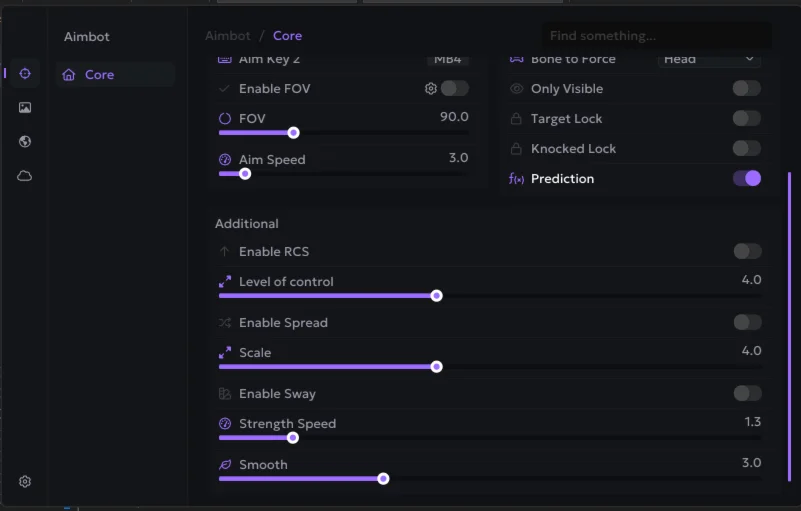Open the globe icon sidebar section

point(25,142)
